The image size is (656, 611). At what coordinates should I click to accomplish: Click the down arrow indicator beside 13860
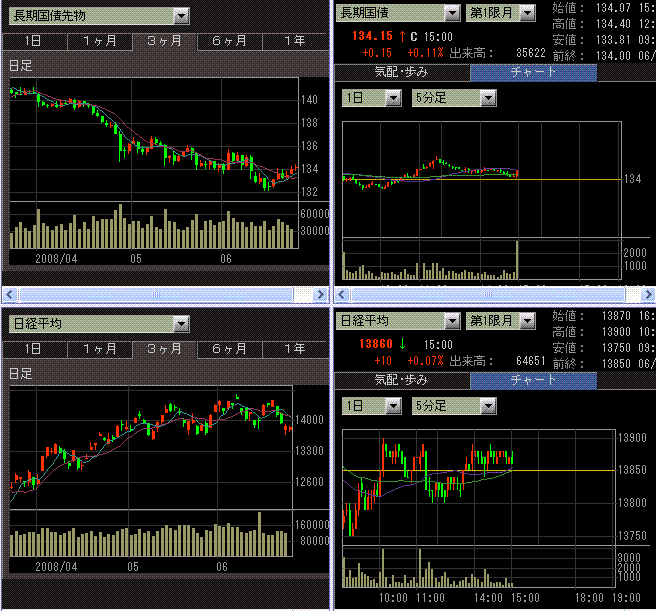(x=402, y=344)
